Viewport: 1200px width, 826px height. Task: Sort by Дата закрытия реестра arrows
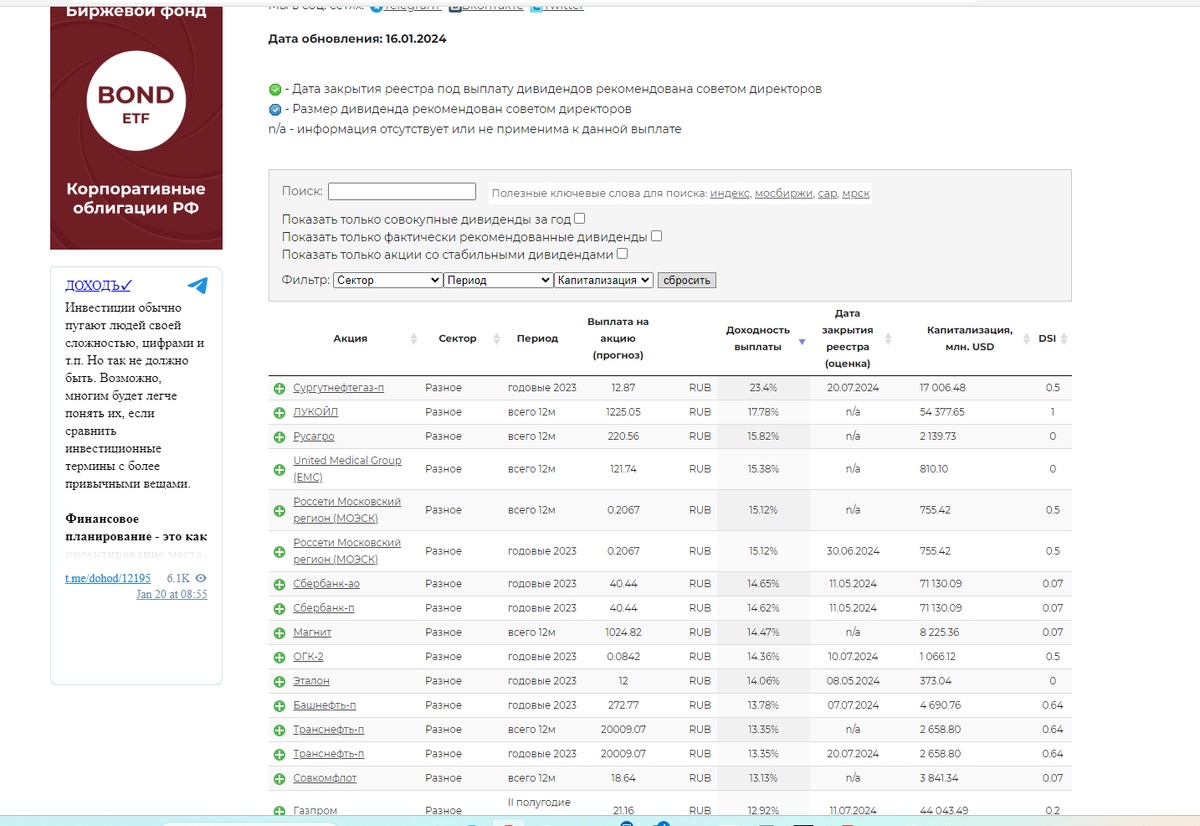[888, 339]
